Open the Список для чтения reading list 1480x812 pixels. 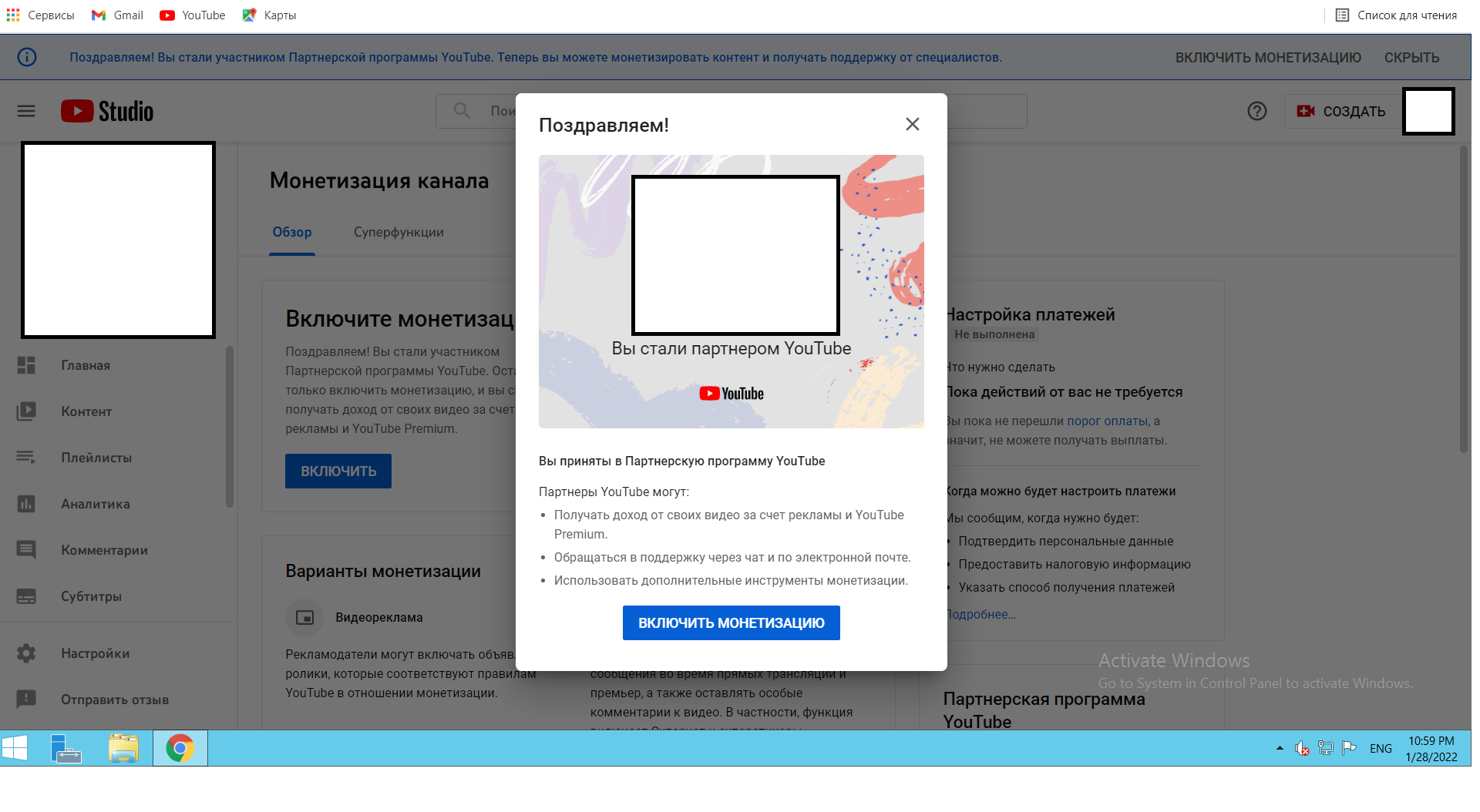coord(1396,15)
